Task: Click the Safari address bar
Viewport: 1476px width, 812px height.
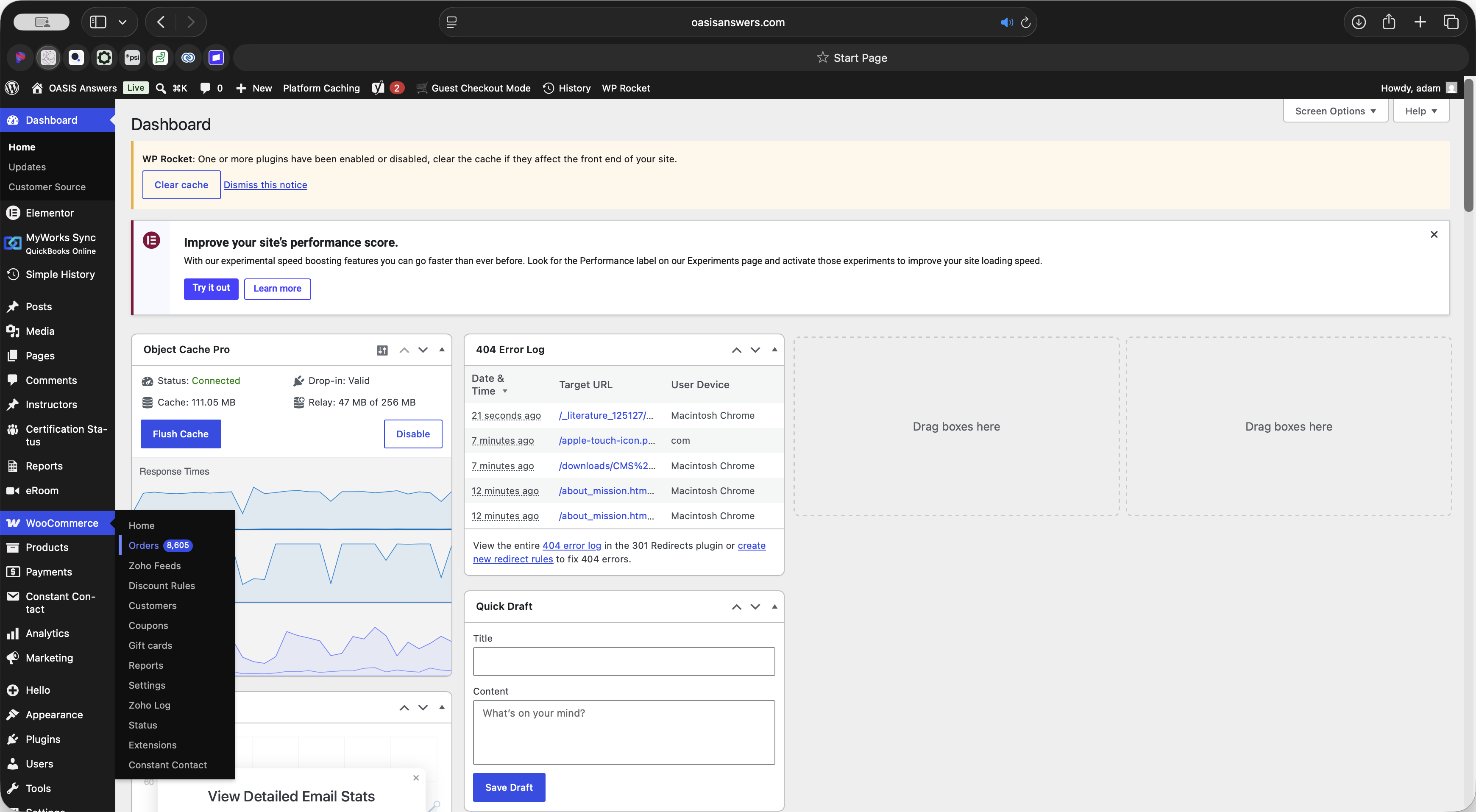Action: 738,22
